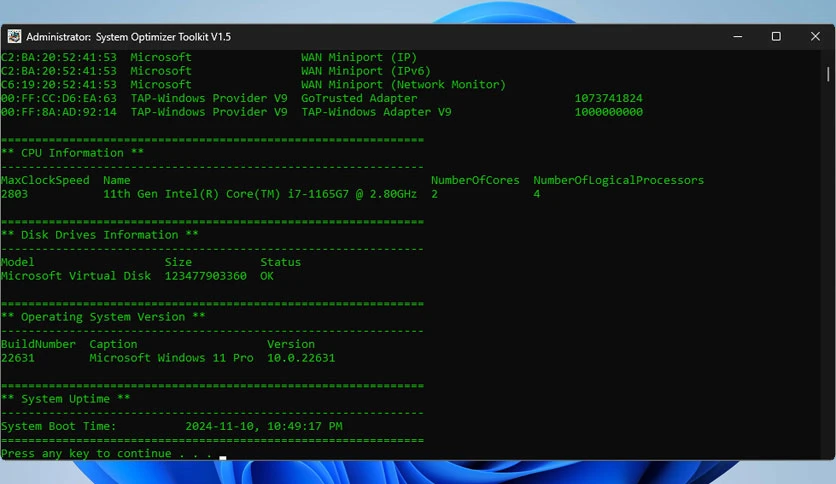Select the adapter speed '1000000000'
This screenshot has width=836, height=484.
click(608, 112)
